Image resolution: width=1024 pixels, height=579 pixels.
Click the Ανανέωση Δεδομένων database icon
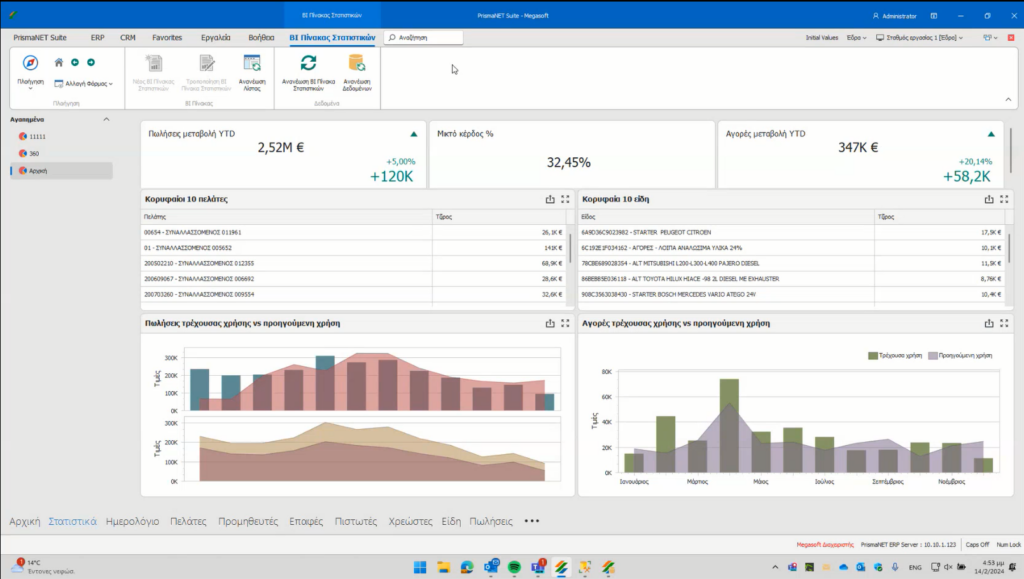357,63
